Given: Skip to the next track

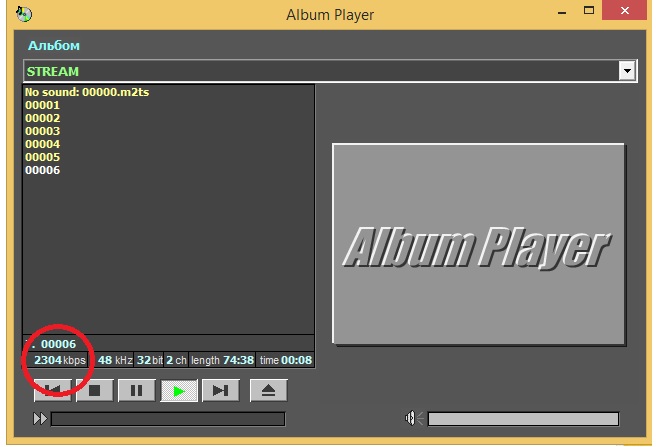Looking at the screenshot, I should [220, 390].
